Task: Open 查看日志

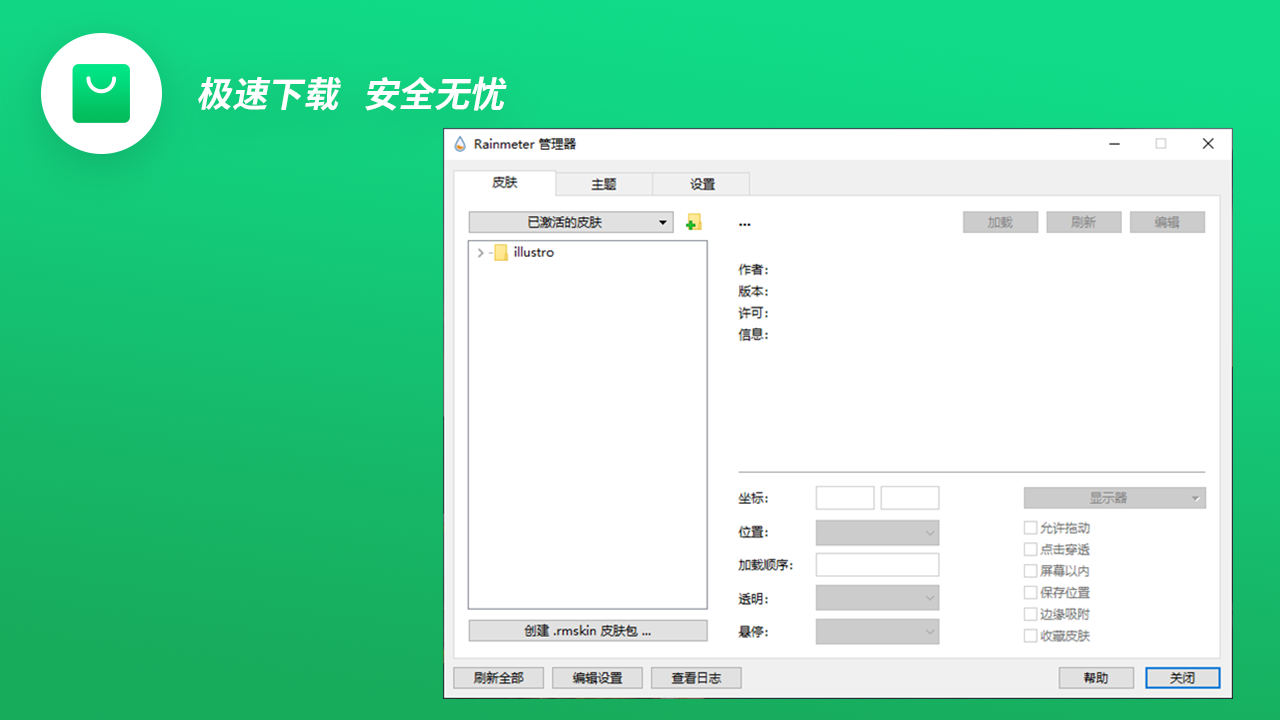Action: pos(697,678)
